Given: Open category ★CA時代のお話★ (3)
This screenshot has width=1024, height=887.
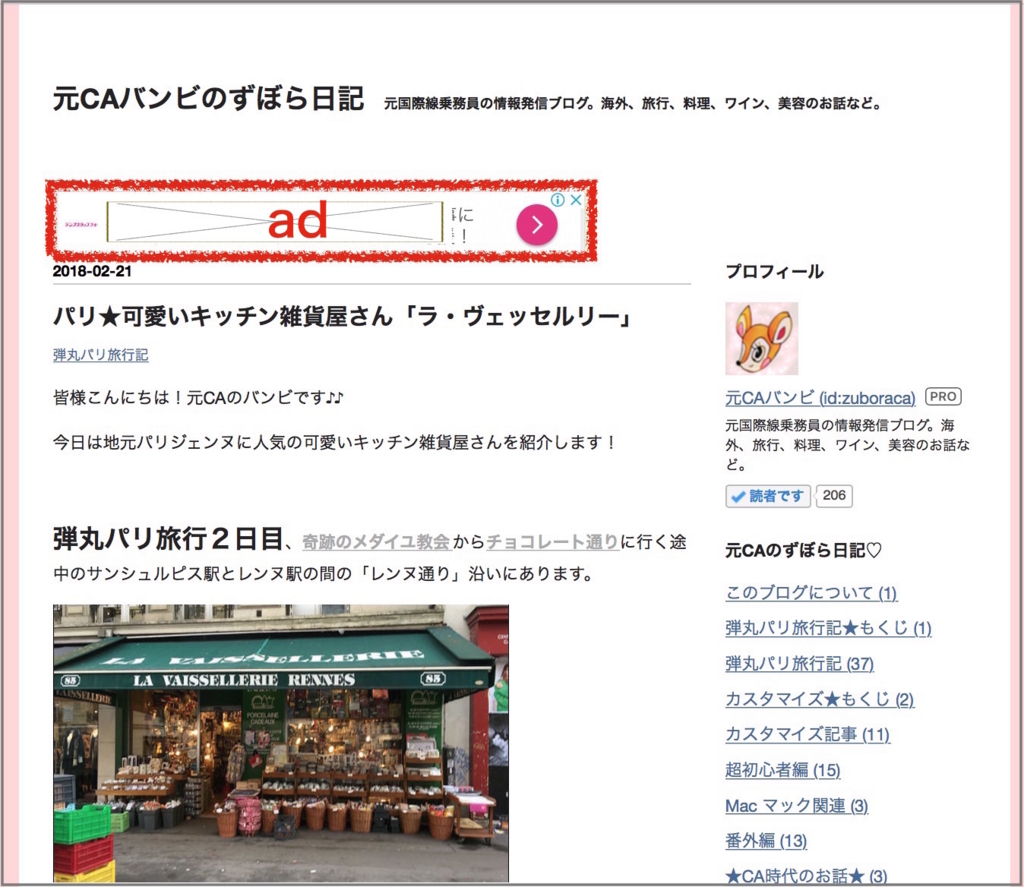Looking at the screenshot, I should pyautogui.click(x=807, y=876).
